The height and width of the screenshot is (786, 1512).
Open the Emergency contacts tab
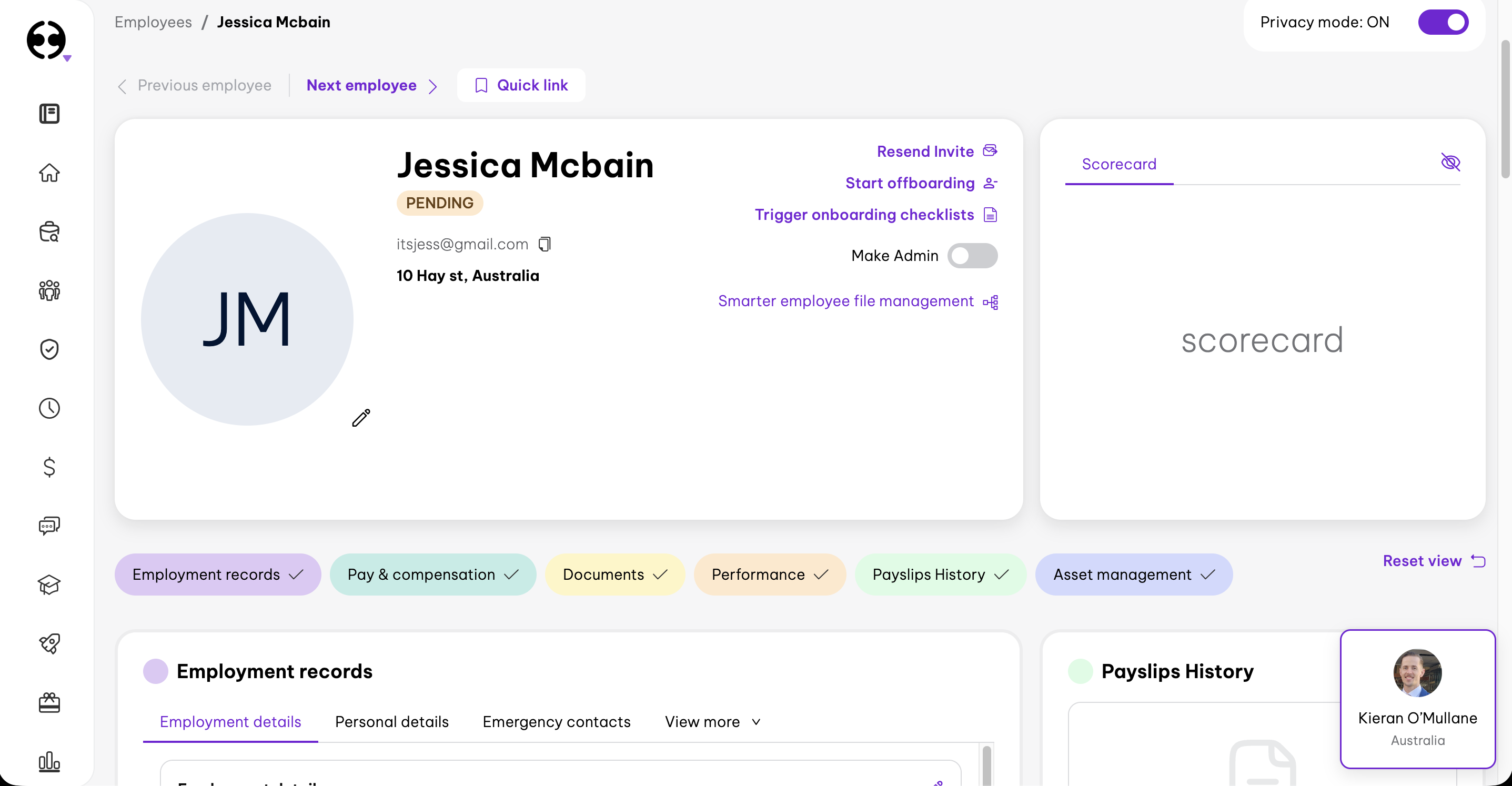[x=556, y=721]
